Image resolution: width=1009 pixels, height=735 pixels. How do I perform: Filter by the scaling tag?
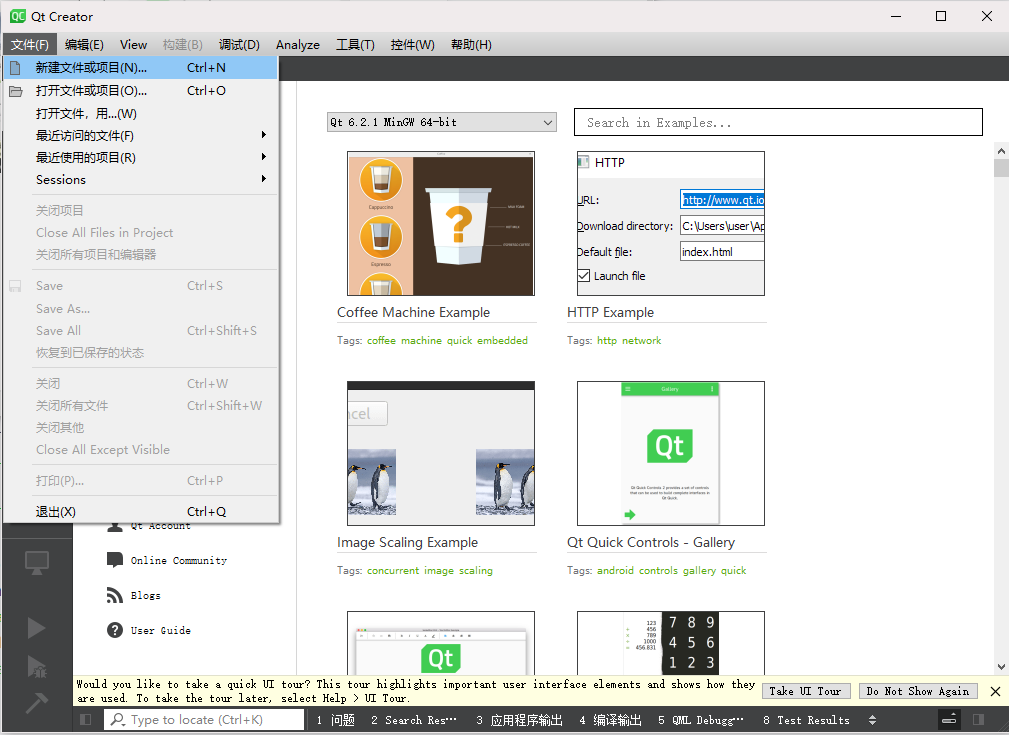pyautogui.click(x=476, y=571)
